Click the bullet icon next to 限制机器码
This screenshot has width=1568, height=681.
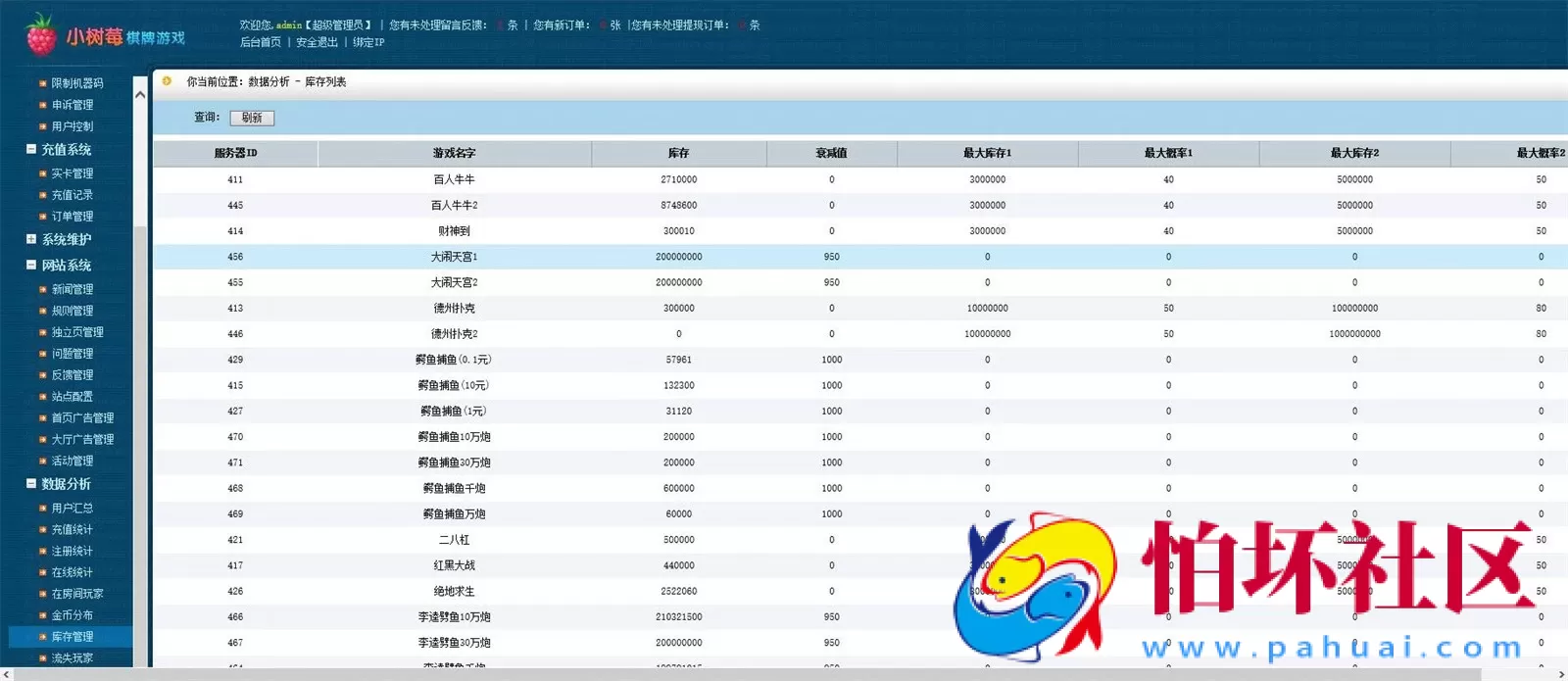click(42, 83)
